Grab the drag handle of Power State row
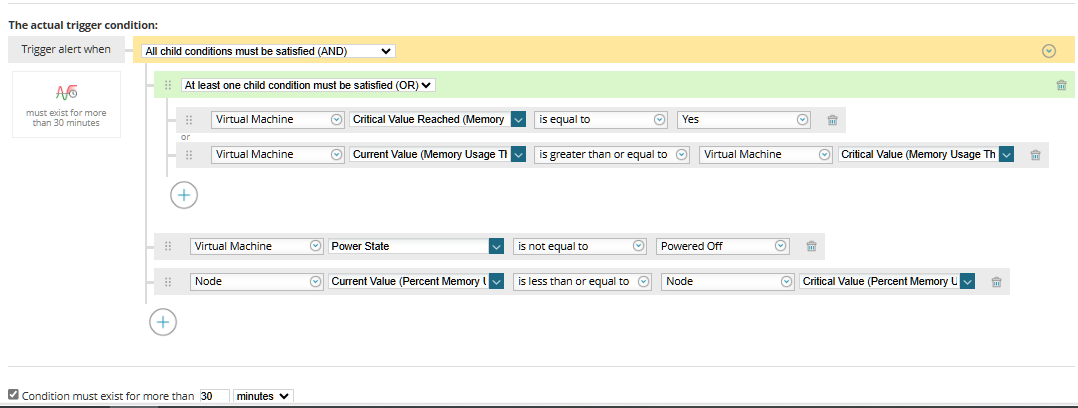The width and height of the screenshot is (1078, 408). pos(168,246)
